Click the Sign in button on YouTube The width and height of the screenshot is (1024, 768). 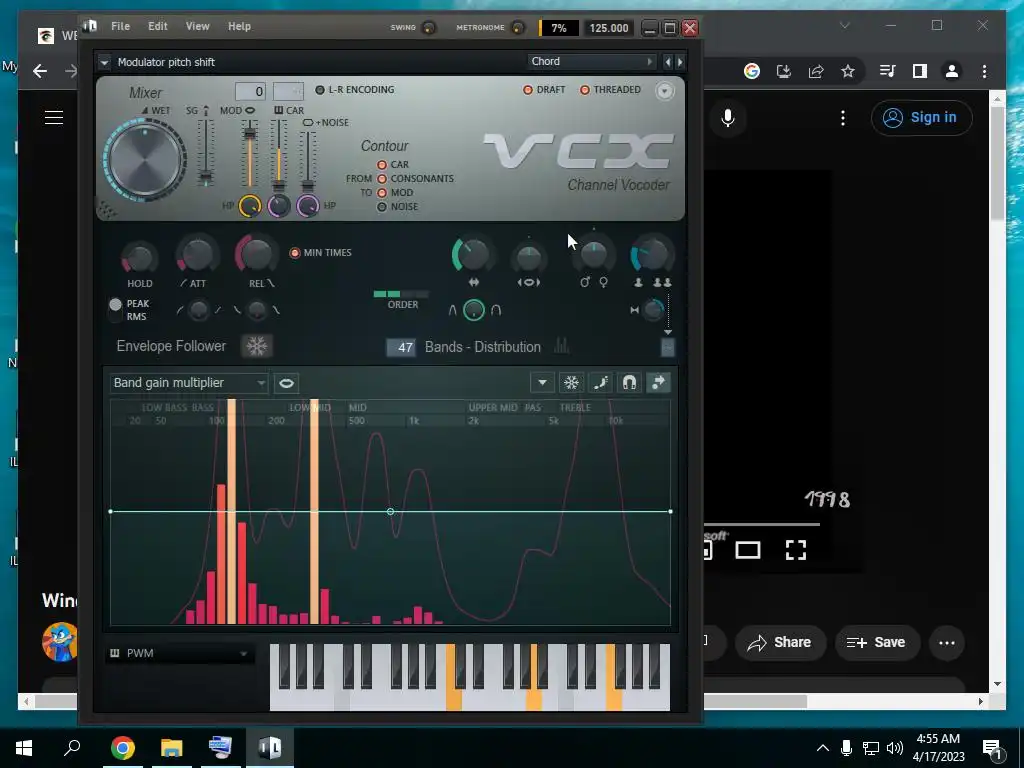tap(921, 118)
